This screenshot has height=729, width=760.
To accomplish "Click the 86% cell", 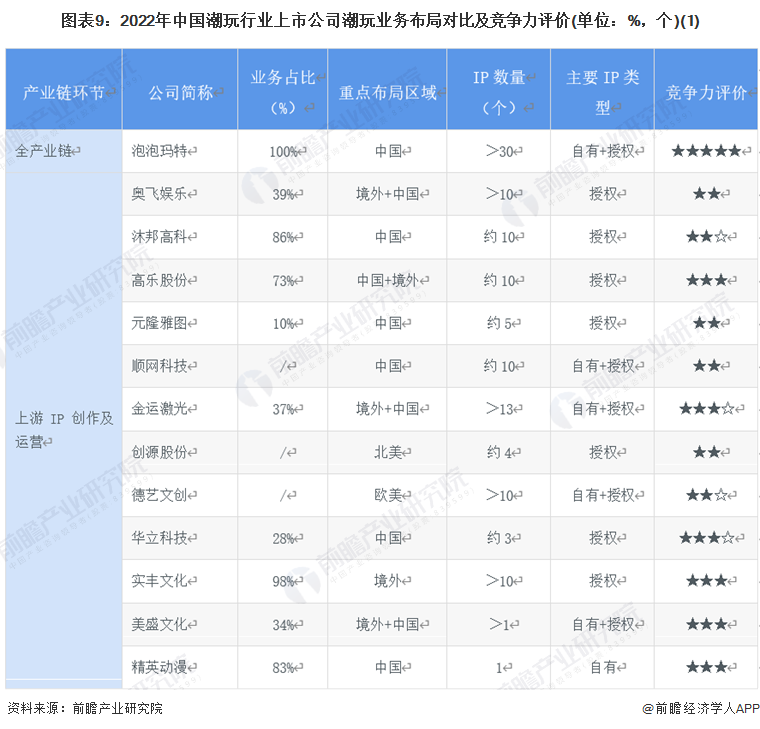I will coord(283,237).
